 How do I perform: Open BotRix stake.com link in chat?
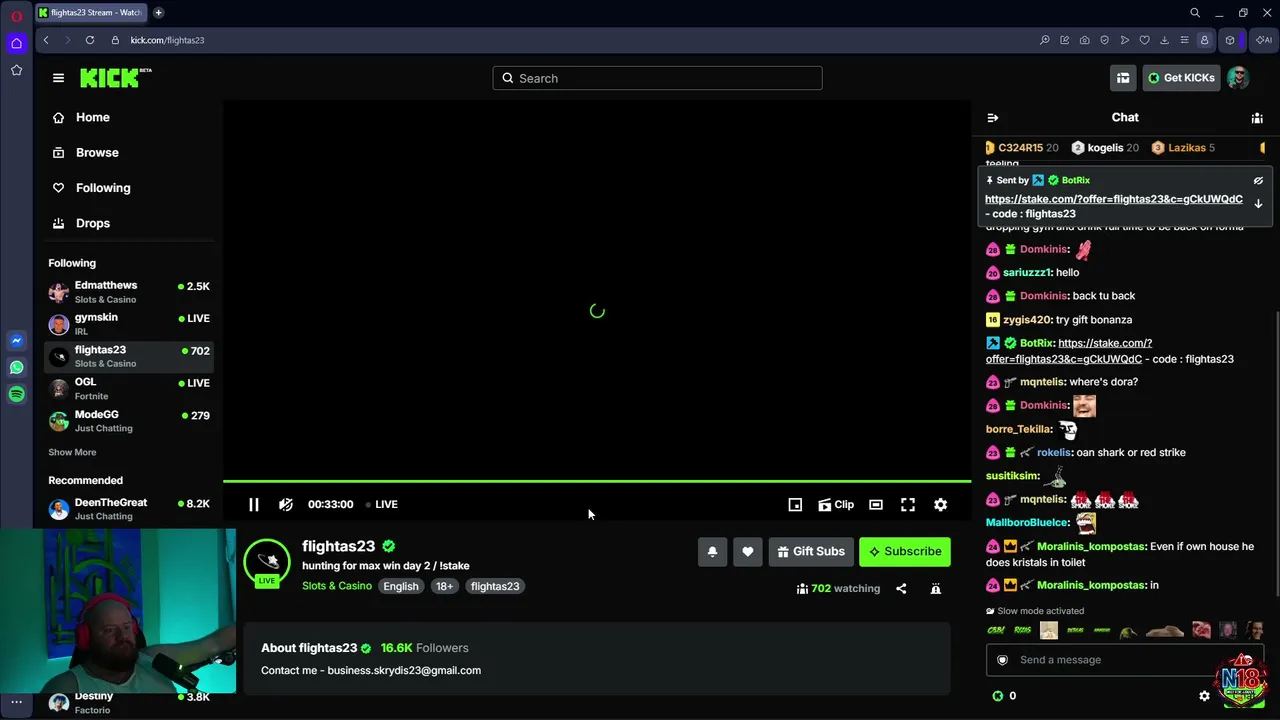(1068, 351)
